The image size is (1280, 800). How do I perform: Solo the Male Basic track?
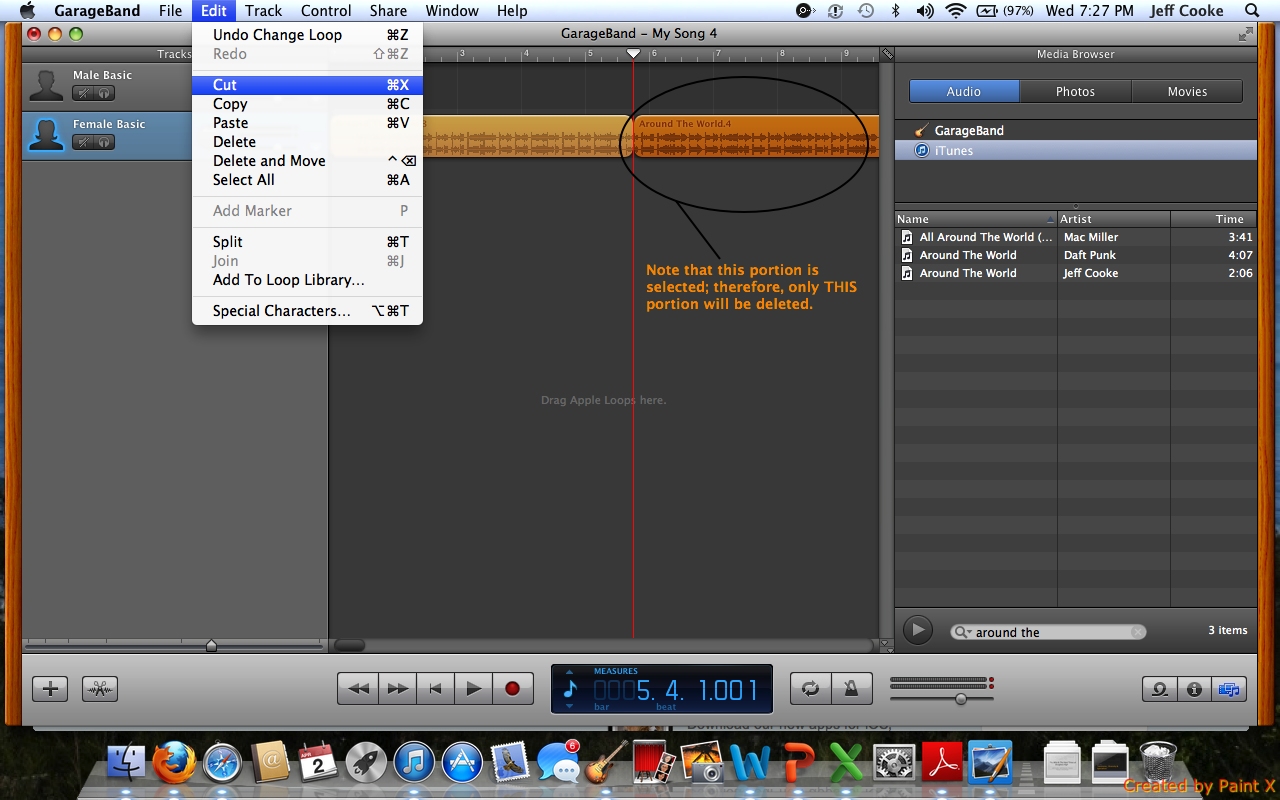[104, 93]
